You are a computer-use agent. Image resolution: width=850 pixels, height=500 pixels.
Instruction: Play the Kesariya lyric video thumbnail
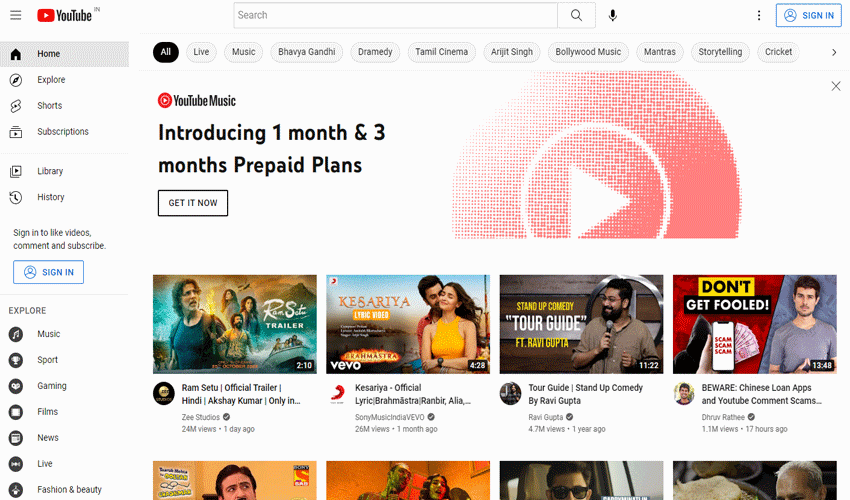click(x=408, y=324)
